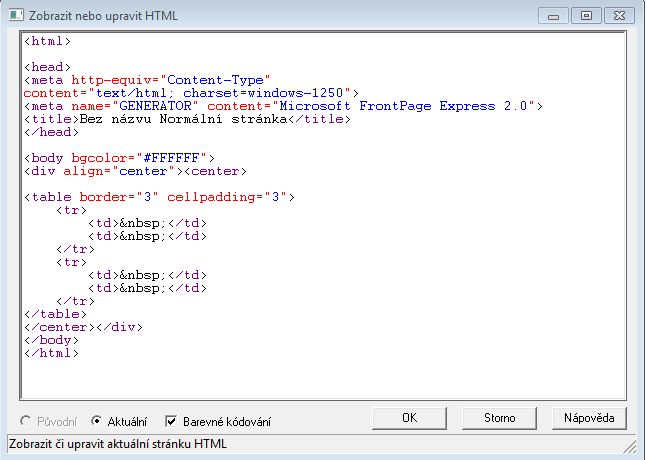
Task: Click the closing </body> tag line
Action: pos(51,340)
